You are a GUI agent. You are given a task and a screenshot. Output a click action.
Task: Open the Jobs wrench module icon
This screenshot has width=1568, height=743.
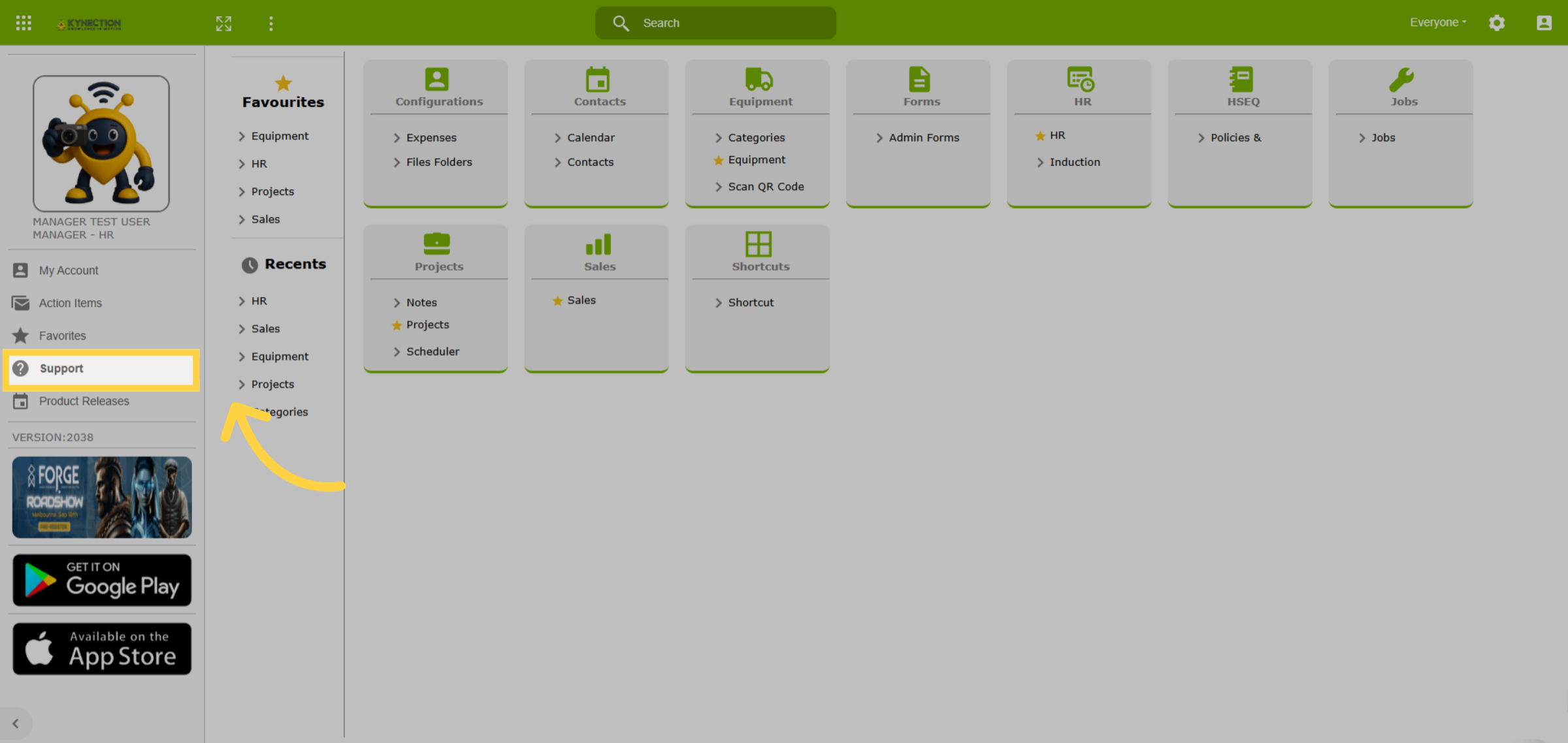[1401, 79]
